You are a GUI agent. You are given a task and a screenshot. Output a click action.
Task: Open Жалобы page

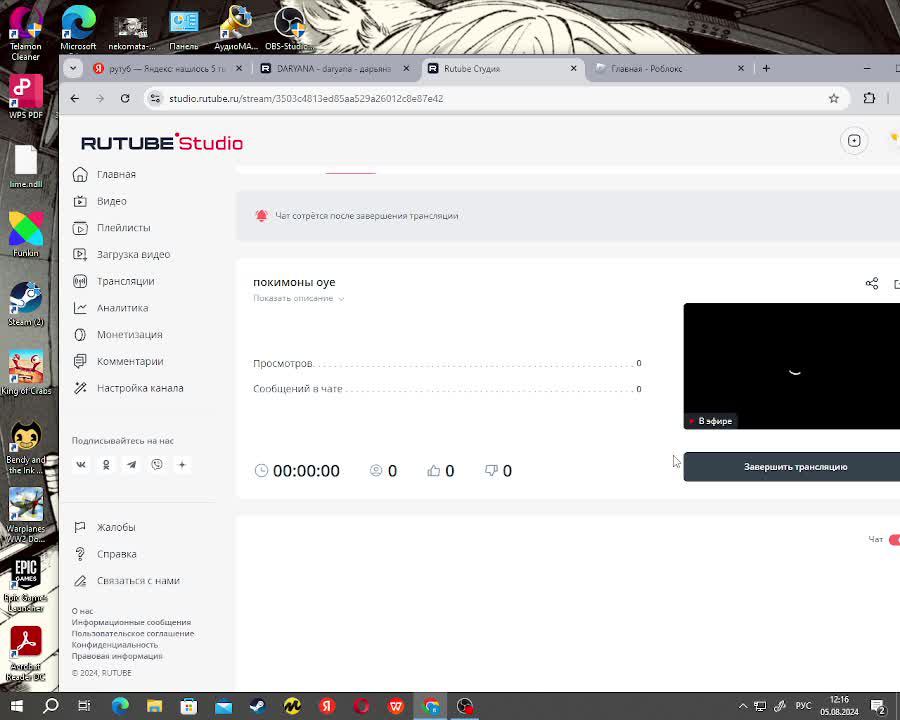tap(116, 527)
